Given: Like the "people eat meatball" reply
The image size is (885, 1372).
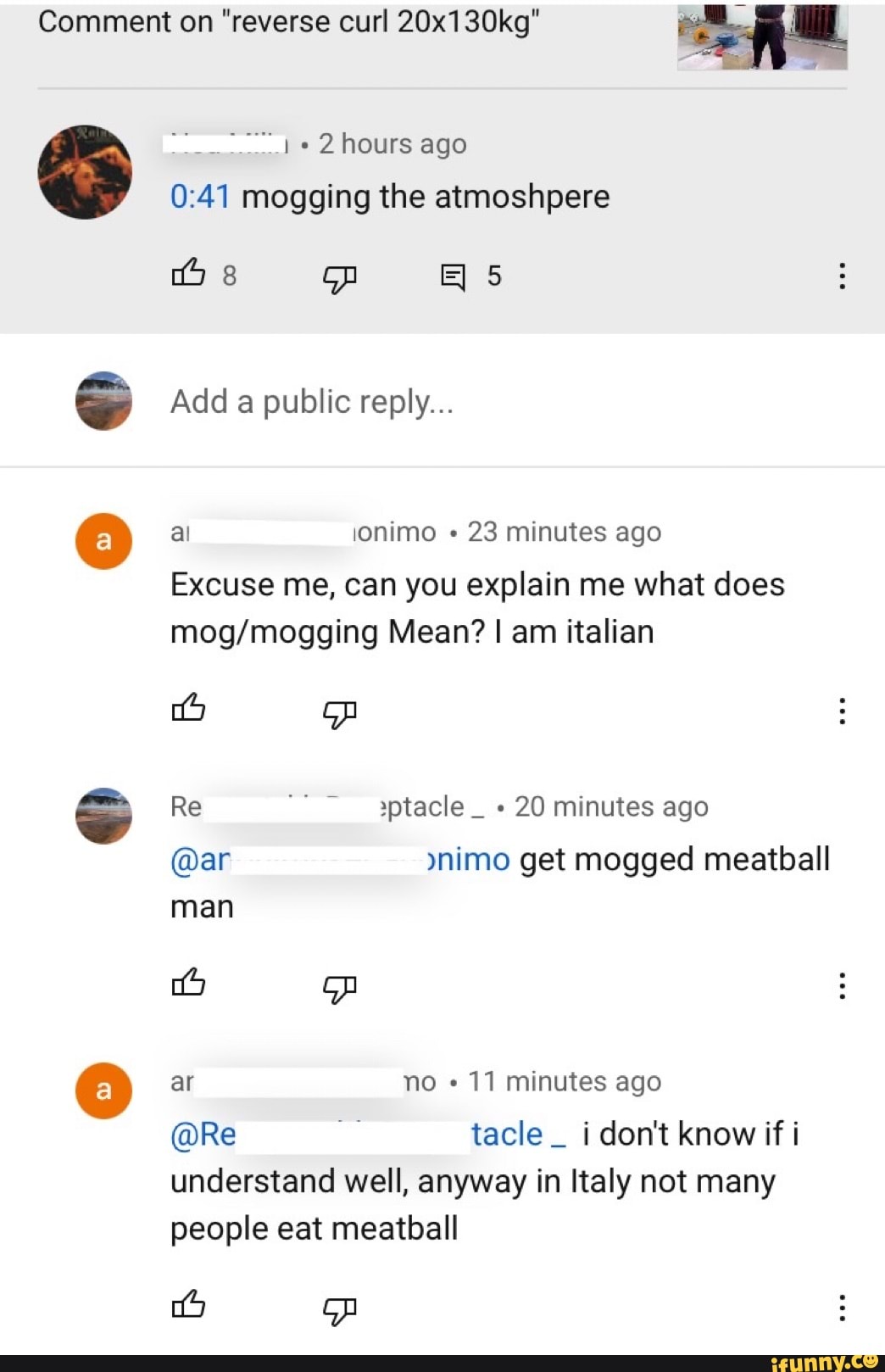Looking at the screenshot, I should 188,1304.
